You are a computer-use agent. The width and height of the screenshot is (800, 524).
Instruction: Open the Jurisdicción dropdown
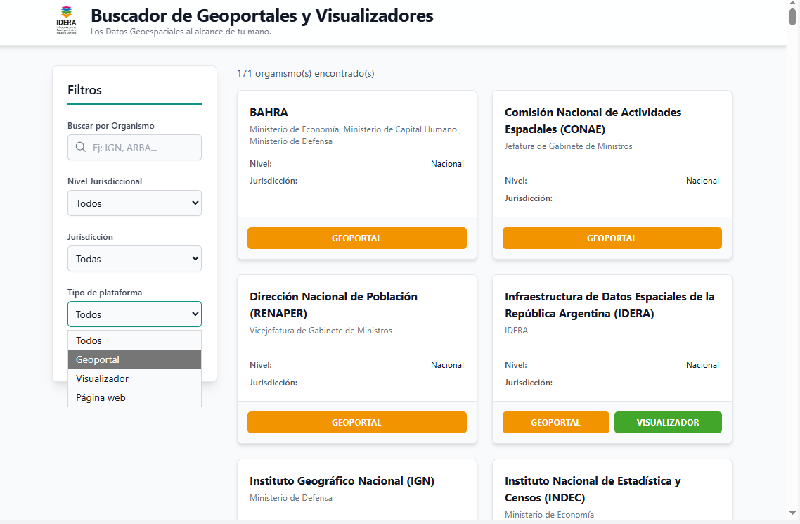tap(134, 259)
